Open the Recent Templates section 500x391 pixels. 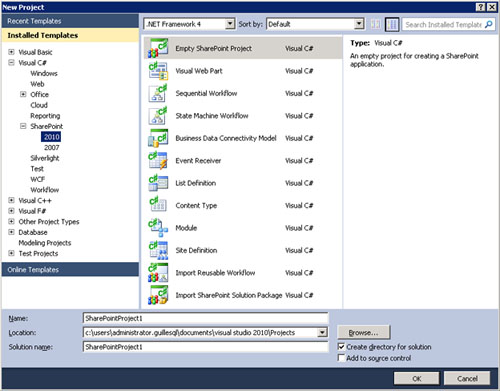[x=70, y=21]
